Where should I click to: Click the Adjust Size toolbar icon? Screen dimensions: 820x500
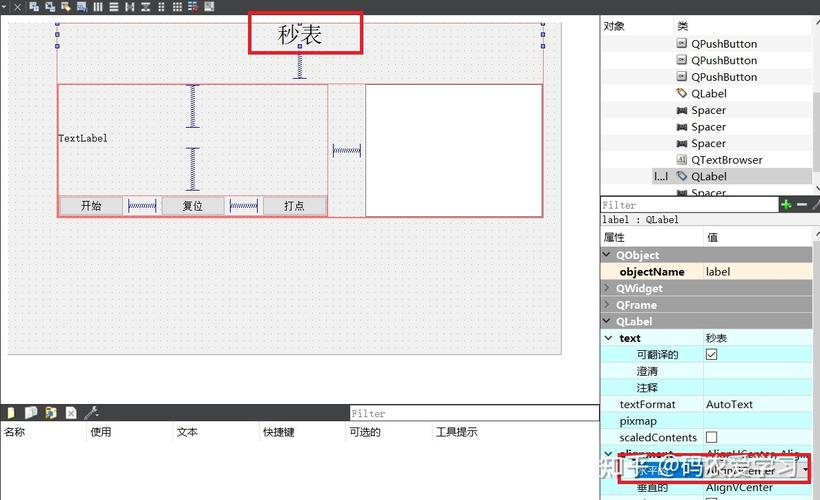(x=209, y=7)
